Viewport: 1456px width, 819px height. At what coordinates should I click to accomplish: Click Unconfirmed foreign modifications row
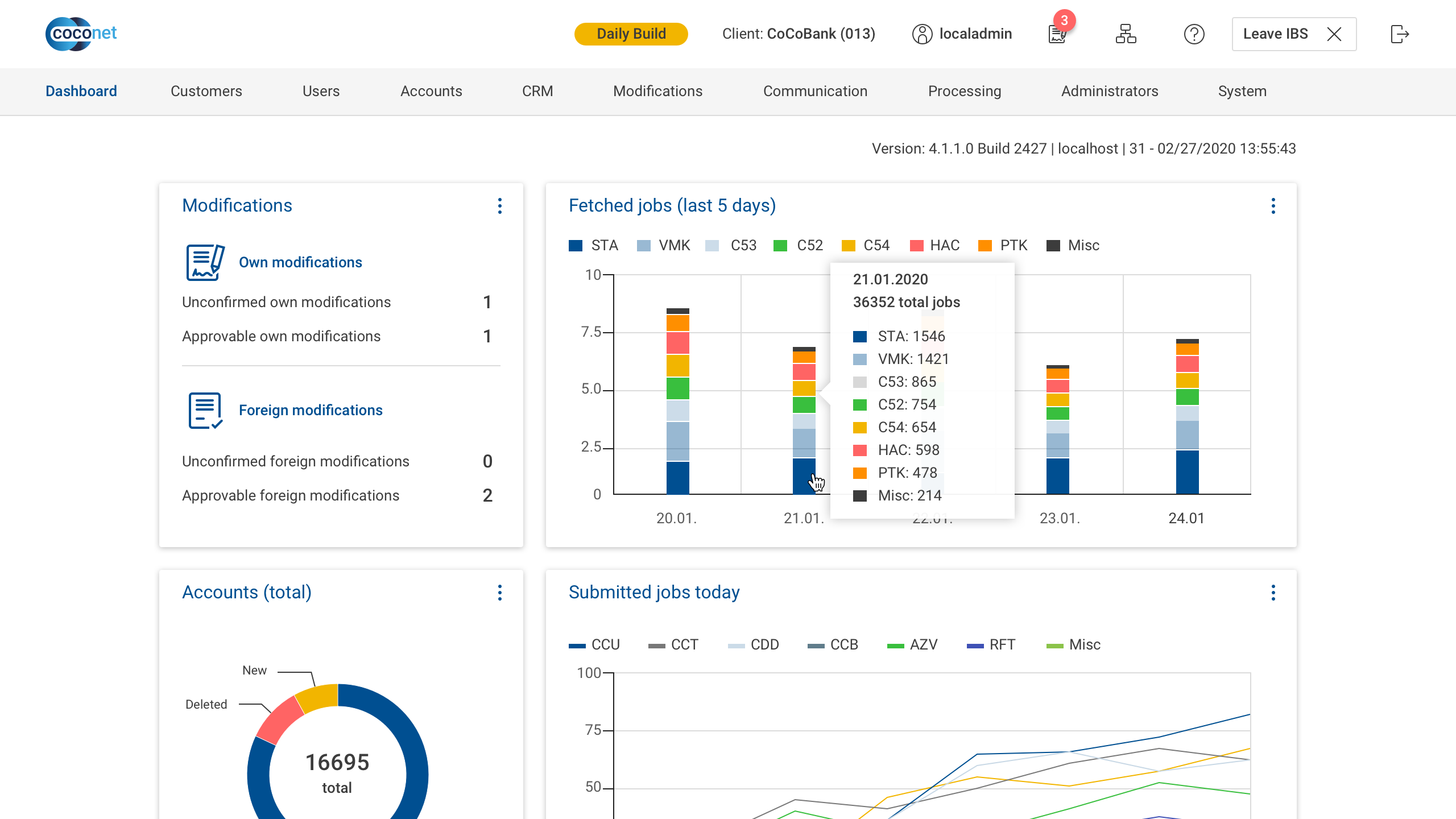click(341, 461)
